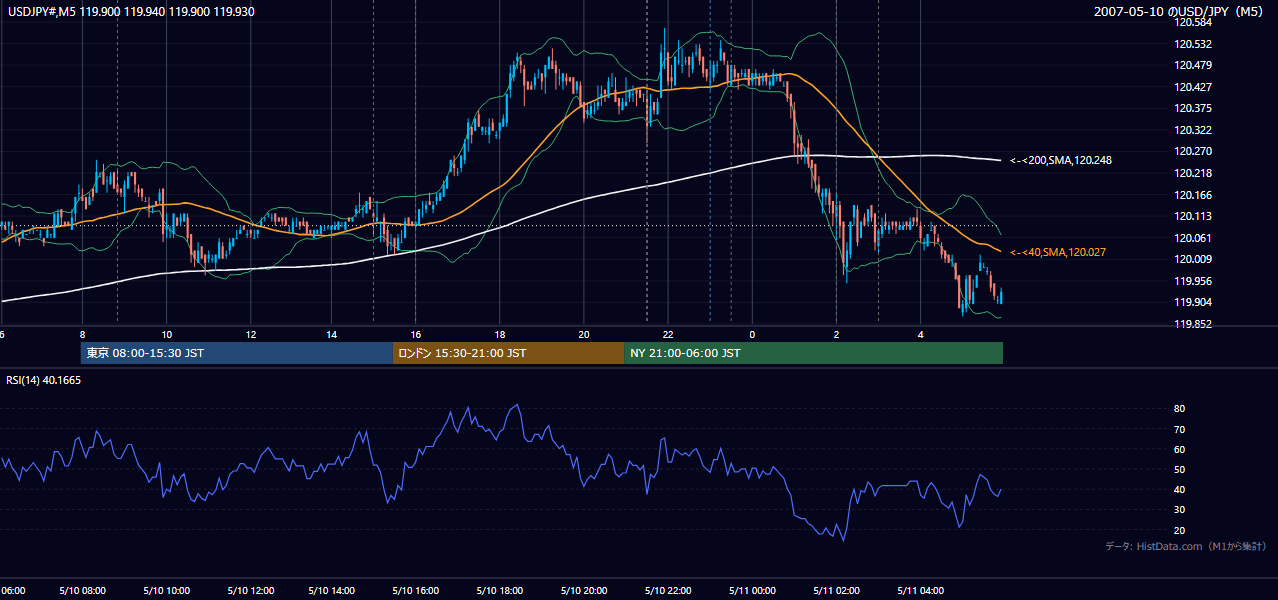Click RSI scale value 80
1278x600 pixels.
pos(1179,409)
